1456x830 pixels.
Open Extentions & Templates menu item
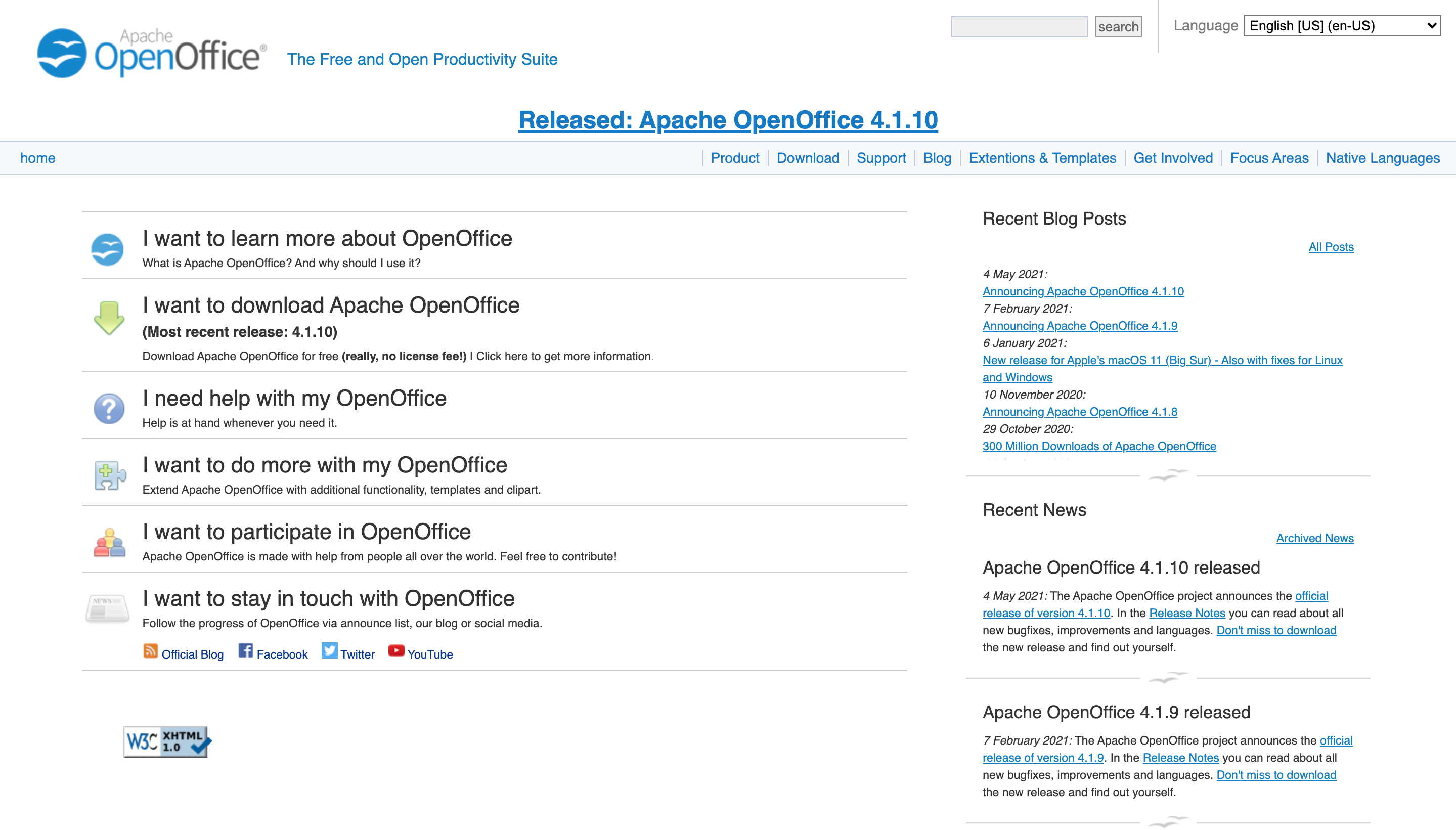[1042, 158]
